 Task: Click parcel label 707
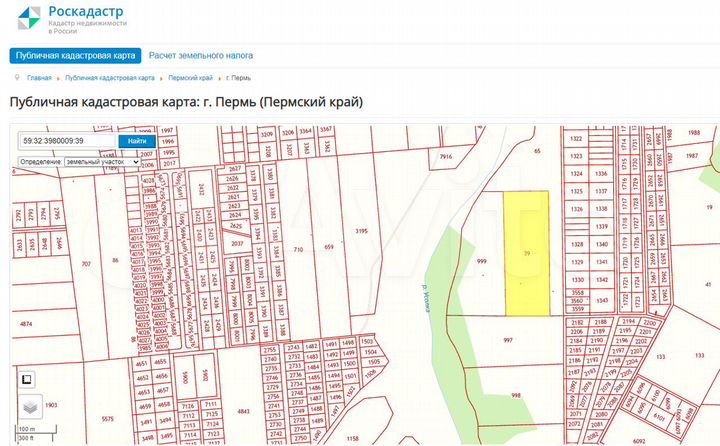tap(86, 264)
